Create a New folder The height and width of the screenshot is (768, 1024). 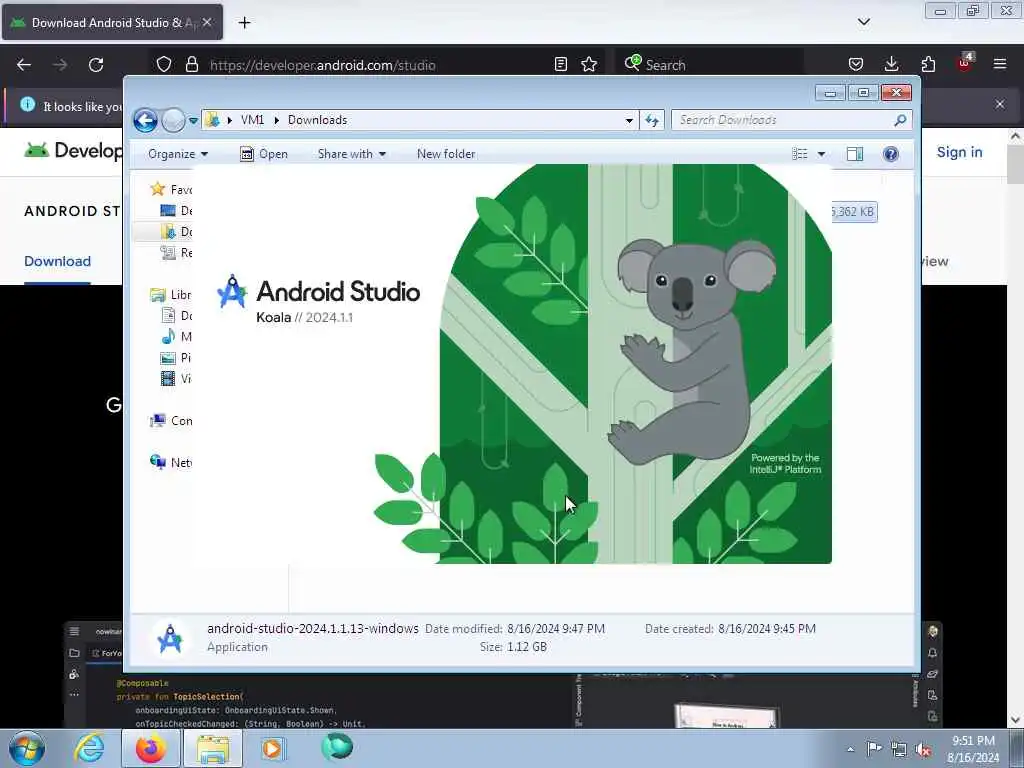pyautogui.click(x=446, y=154)
